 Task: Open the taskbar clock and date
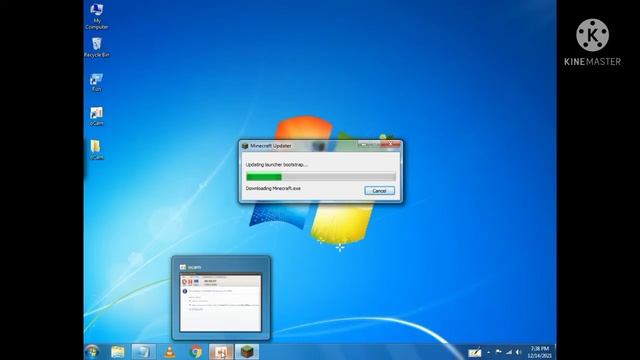coord(540,352)
